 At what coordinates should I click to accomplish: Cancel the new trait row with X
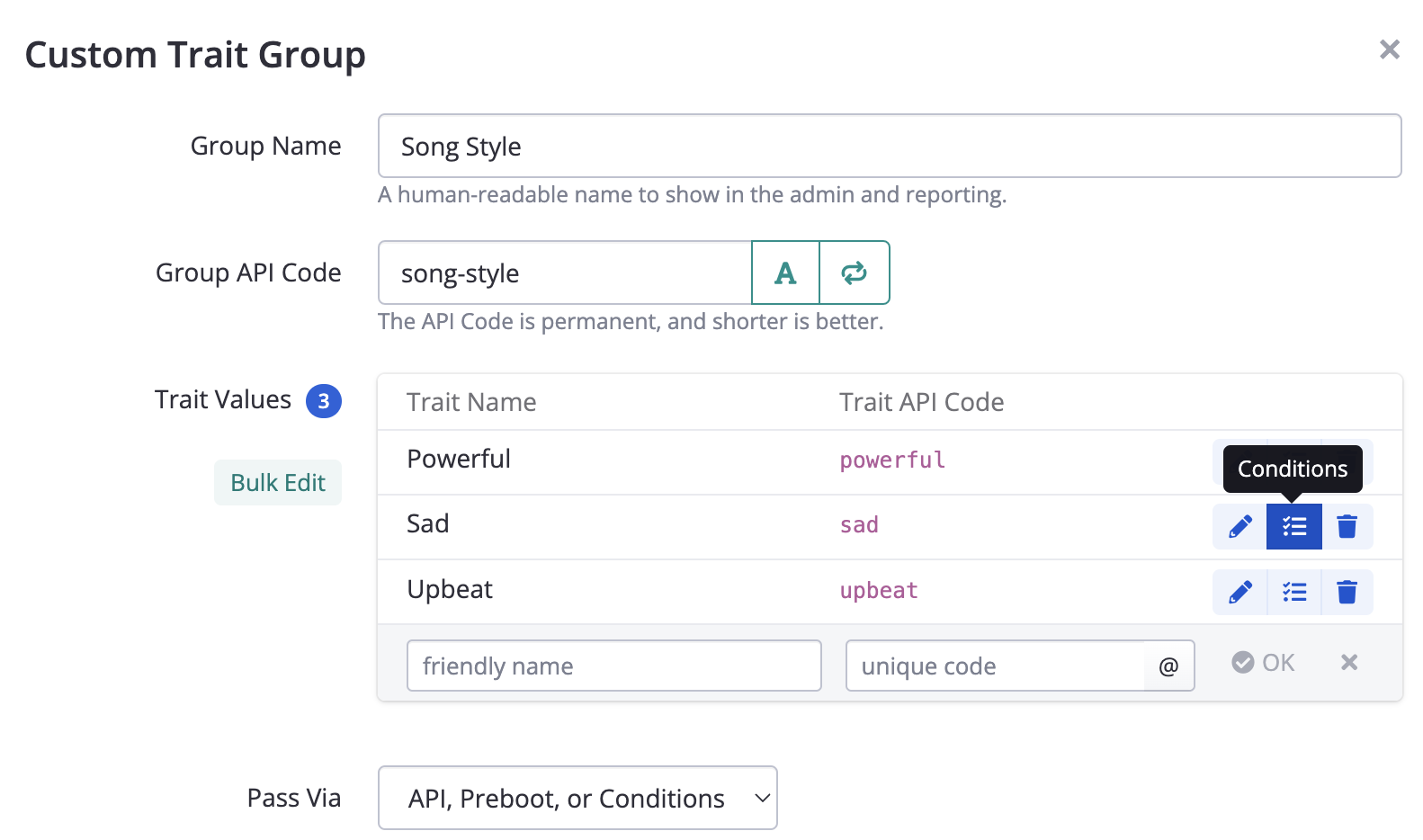pyautogui.click(x=1348, y=663)
